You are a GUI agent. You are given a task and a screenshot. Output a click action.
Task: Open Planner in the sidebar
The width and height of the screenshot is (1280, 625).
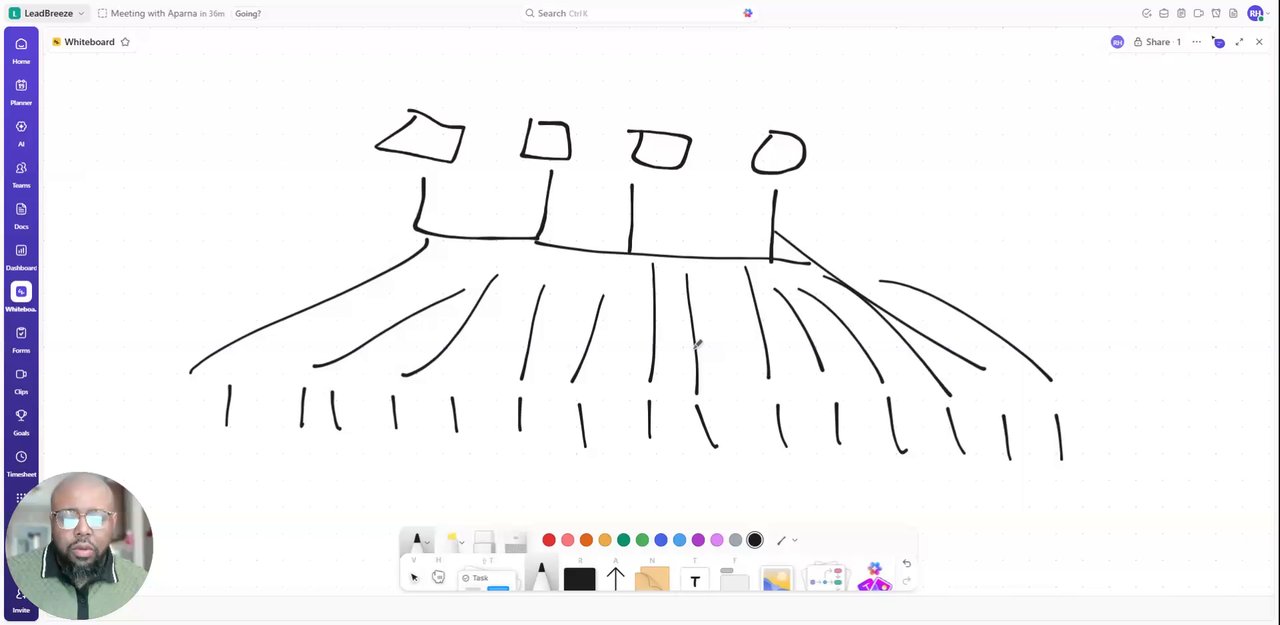[x=21, y=91]
